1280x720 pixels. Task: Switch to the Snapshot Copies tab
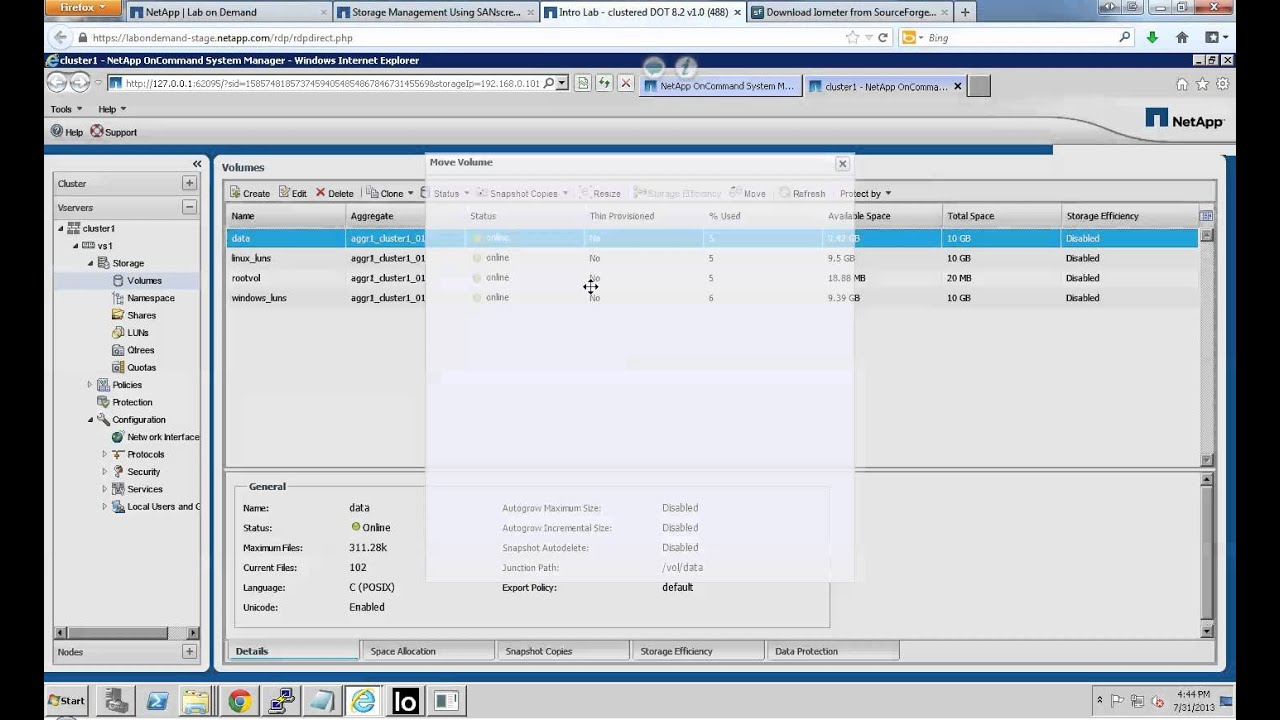tap(563, 651)
